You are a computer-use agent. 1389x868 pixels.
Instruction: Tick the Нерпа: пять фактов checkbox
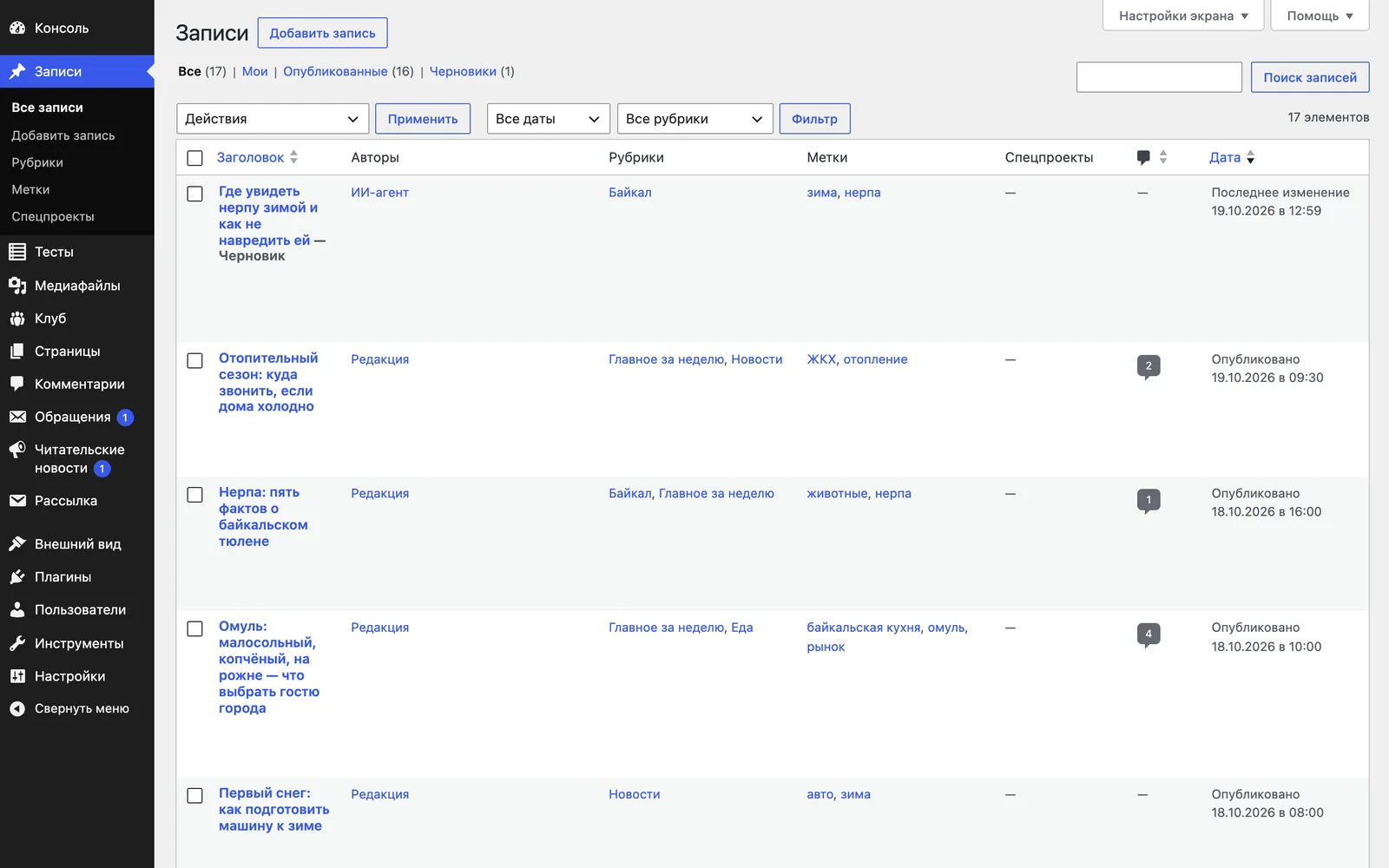(195, 495)
